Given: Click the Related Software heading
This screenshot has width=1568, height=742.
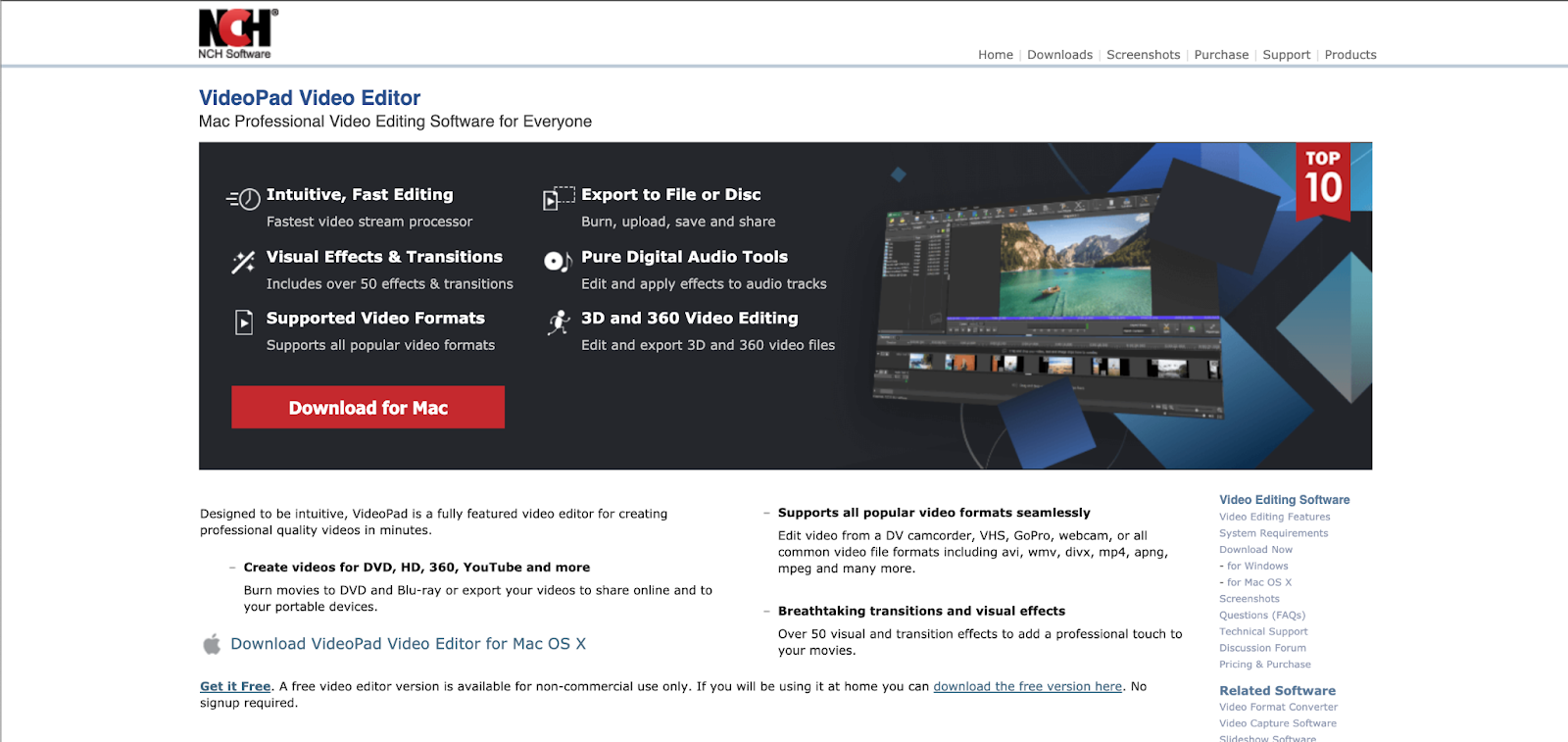Looking at the screenshot, I should click(1277, 691).
